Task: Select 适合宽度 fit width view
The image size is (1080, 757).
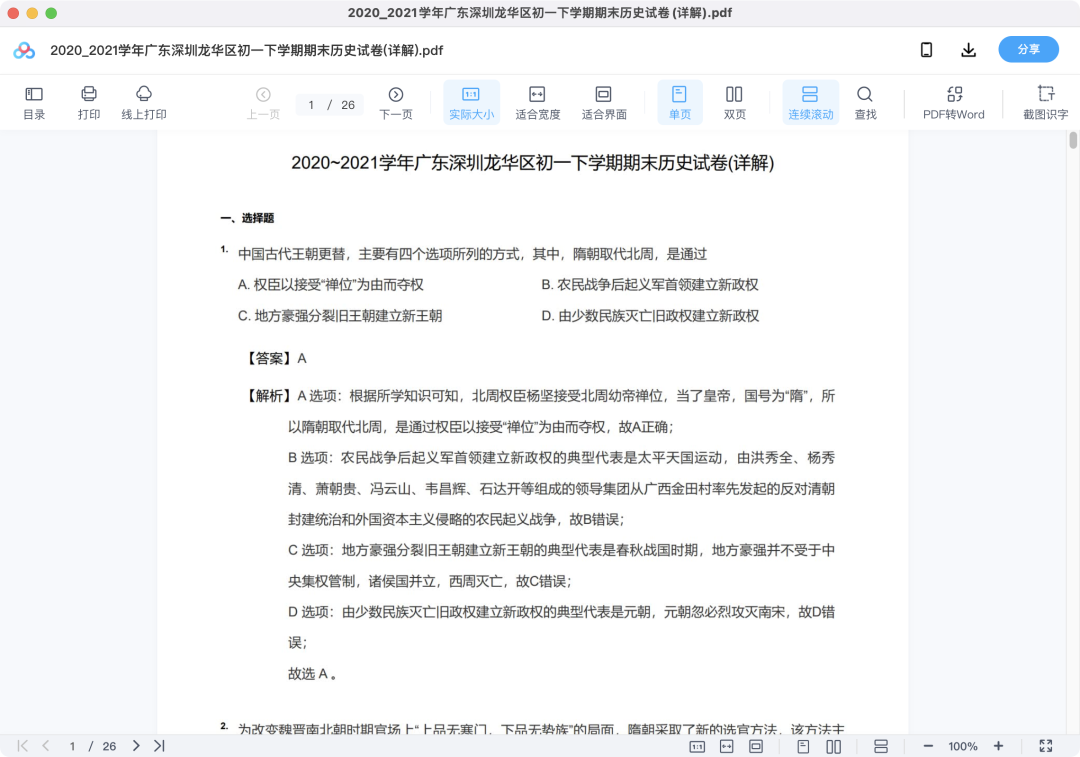Action: [537, 103]
